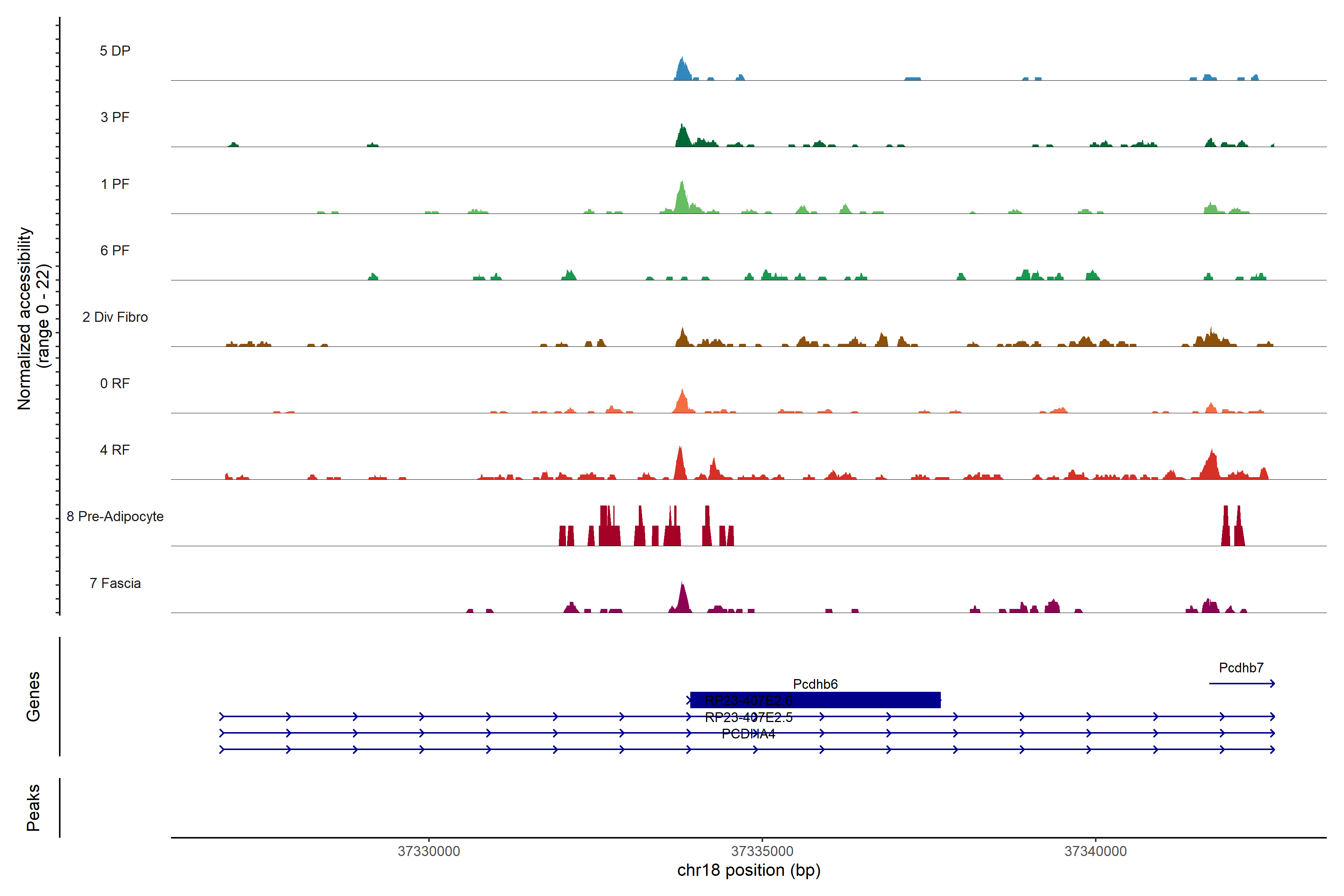Click the PCDHA4 transcript label

(749, 734)
